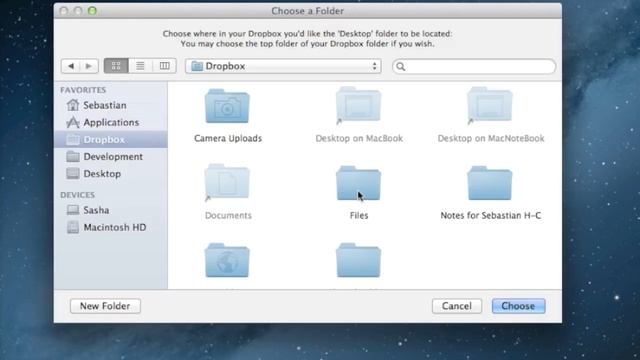Select the Files folder icon

pyautogui.click(x=358, y=183)
